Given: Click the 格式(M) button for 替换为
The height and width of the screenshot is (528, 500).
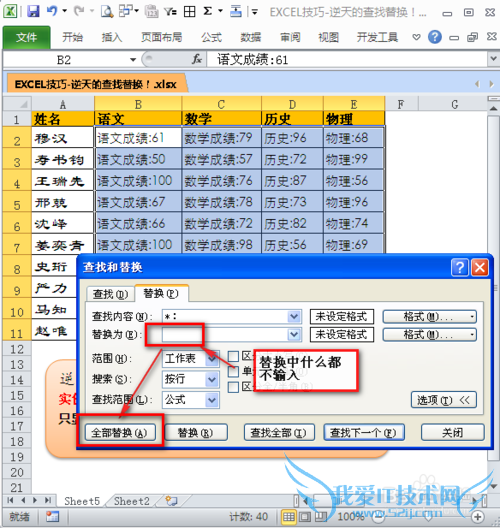Looking at the screenshot, I should pyautogui.click(x=430, y=334).
